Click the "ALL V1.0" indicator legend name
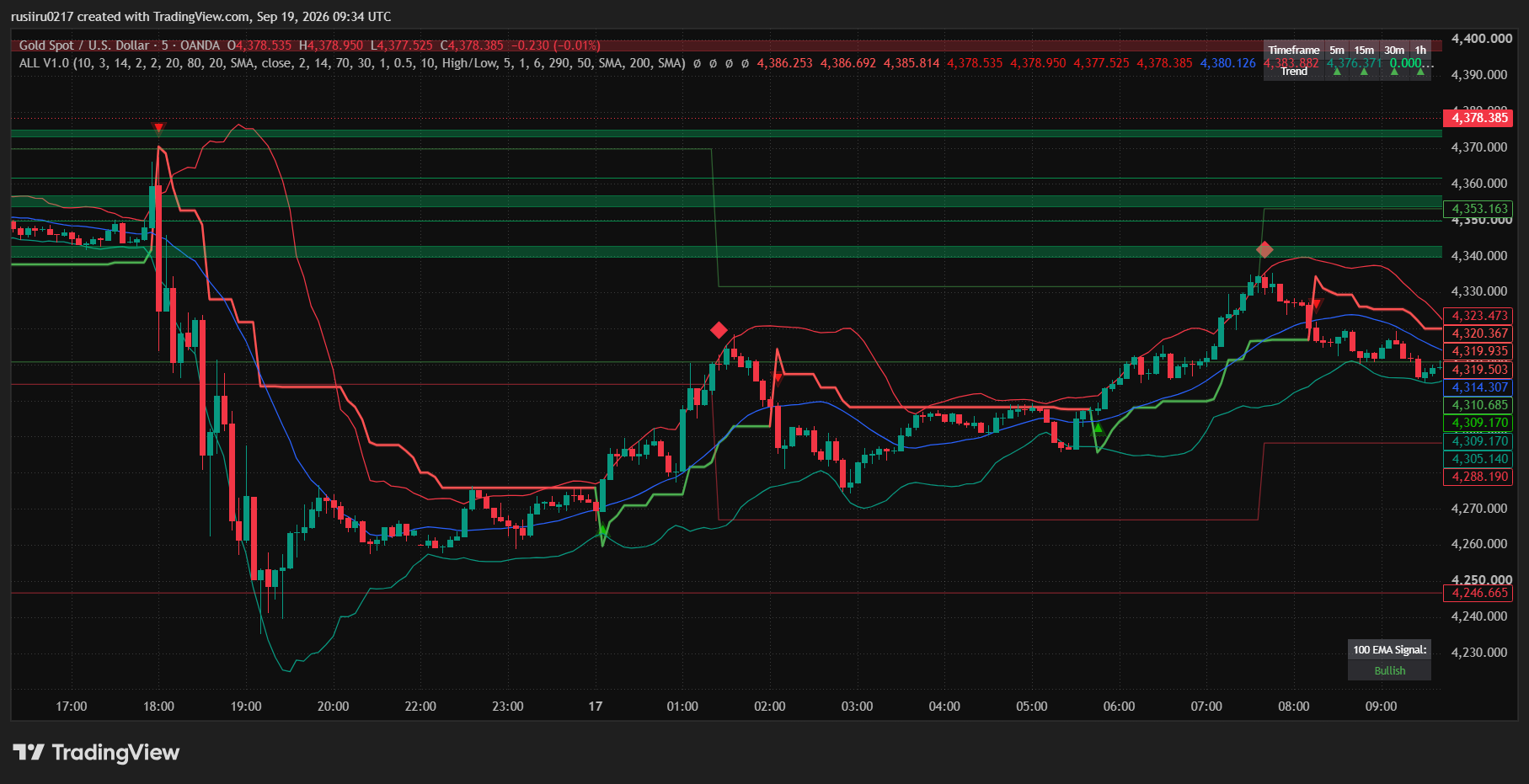This screenshot has width=1529, height=784. 44,63
